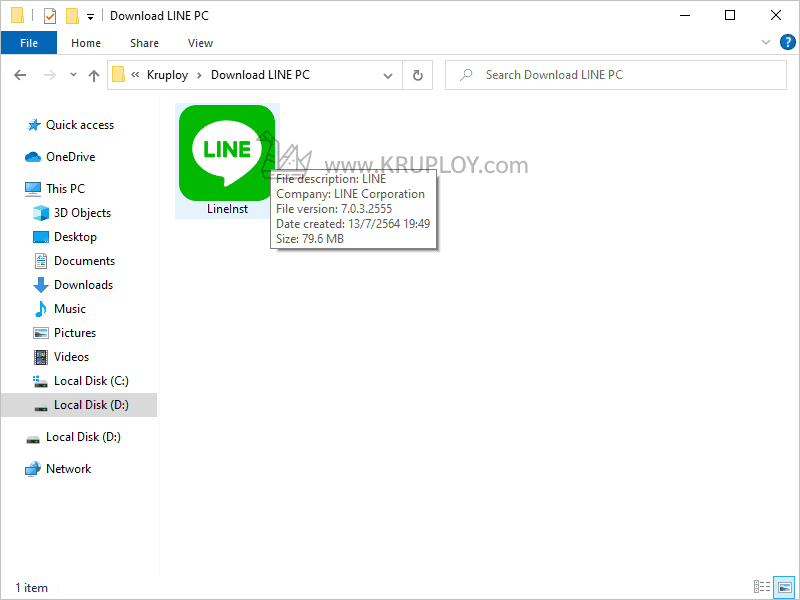The image size is (800, 600).
Task: Click the Network icon in sidebar
Action: (33, 469)
